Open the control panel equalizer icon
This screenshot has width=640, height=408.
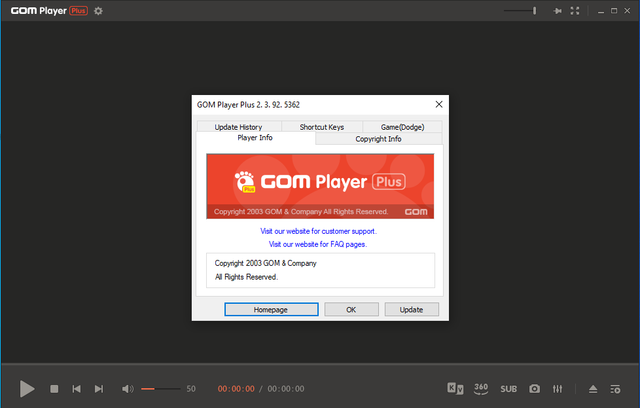[x=557, y=389]
